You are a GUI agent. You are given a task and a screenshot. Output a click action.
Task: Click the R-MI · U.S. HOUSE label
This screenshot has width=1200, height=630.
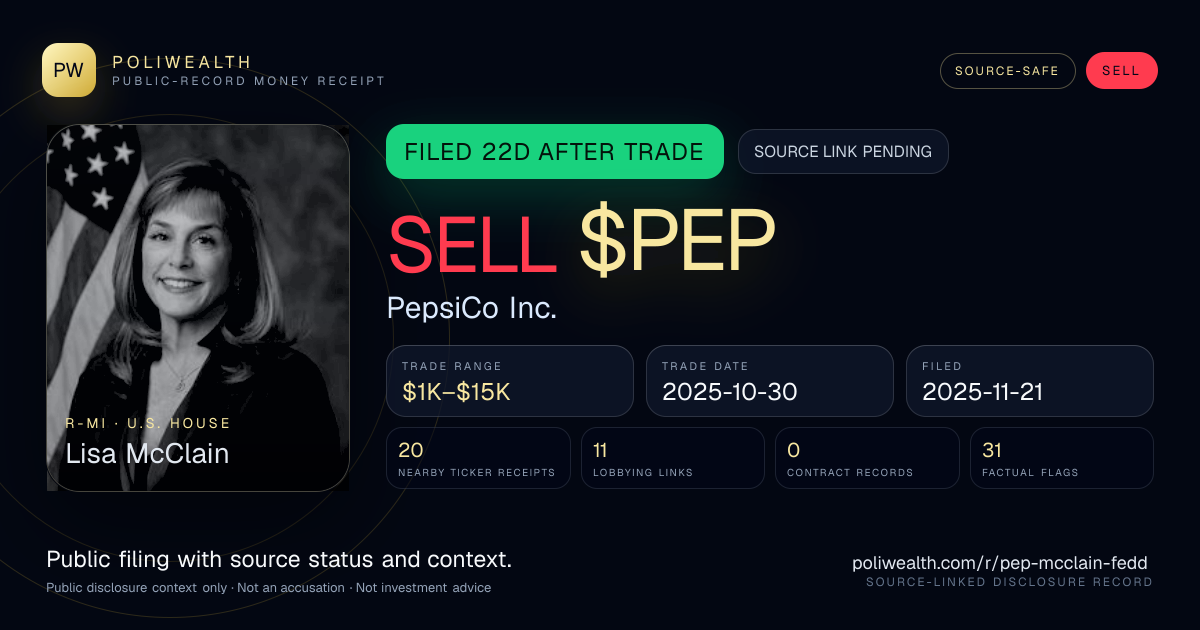[x=148, y=424]
